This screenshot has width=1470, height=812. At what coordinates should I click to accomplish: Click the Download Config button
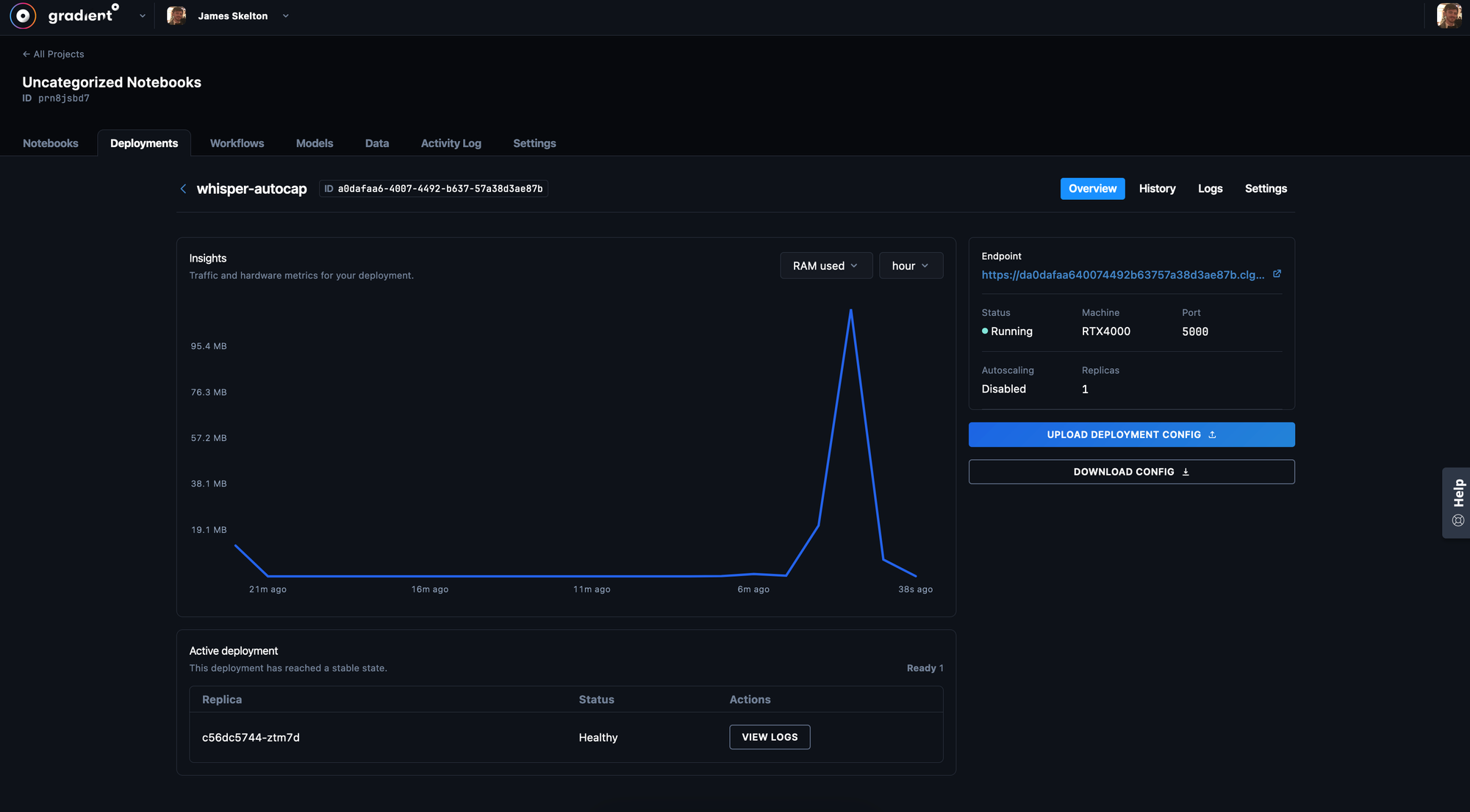tap(1131, 472)
